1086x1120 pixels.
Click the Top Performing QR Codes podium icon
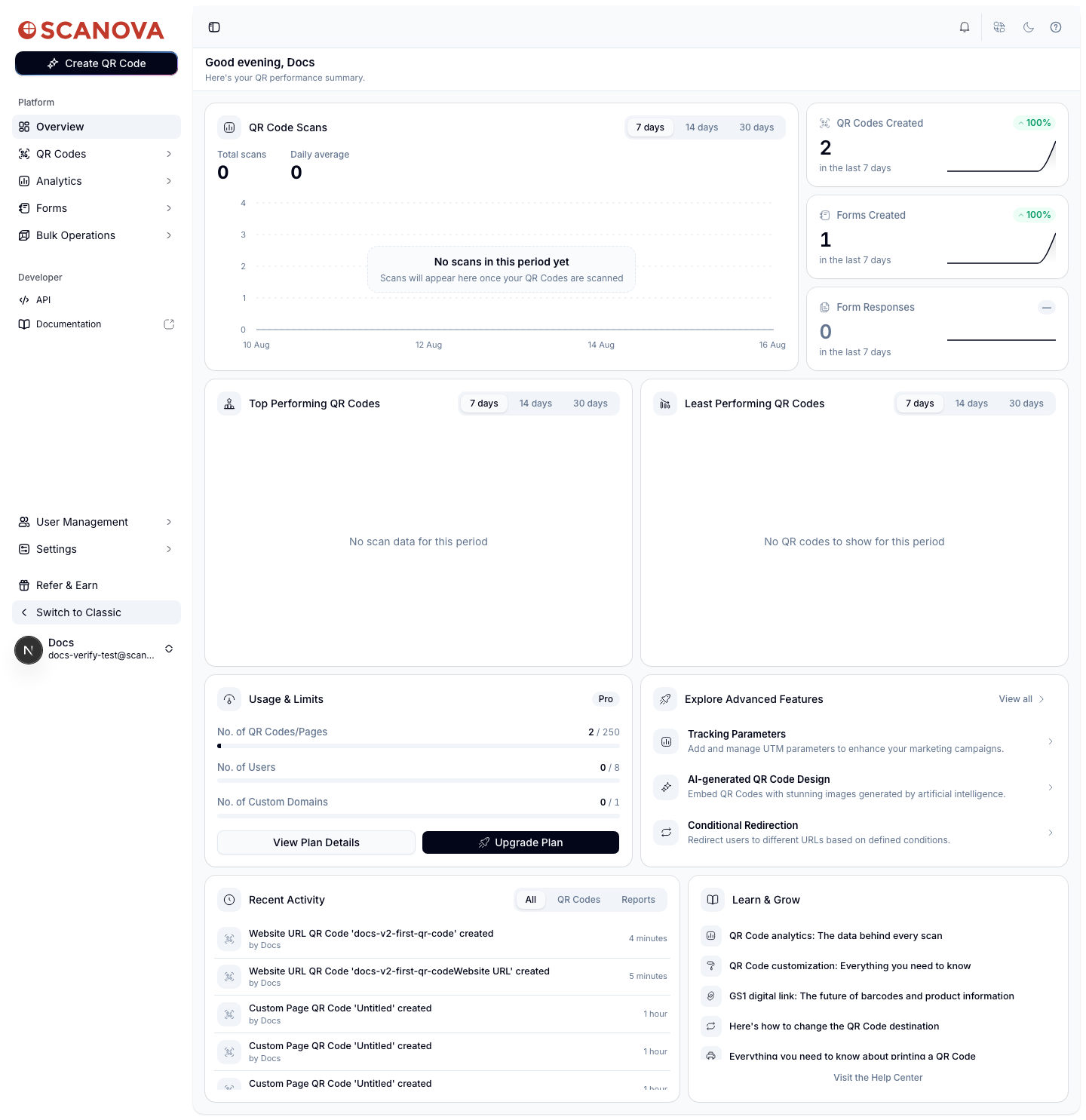click(x=229, y=404)
